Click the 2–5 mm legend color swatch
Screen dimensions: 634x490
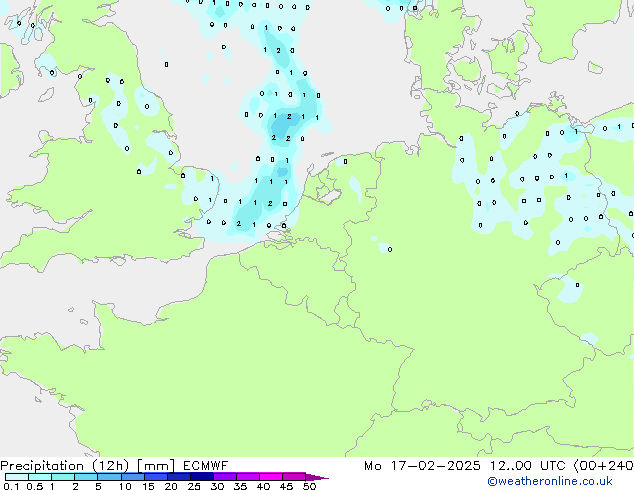[86, 477]
